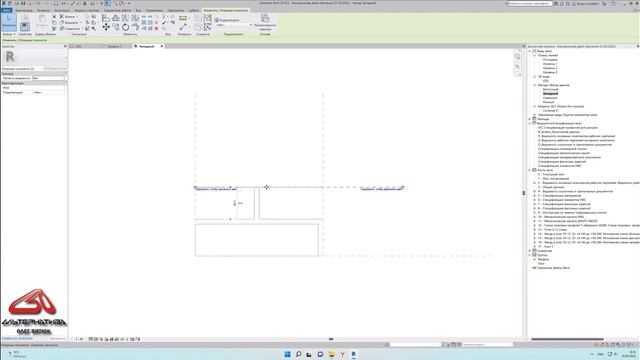The image size is (640, 360).
Task: Open the Chat app from taskbar
Action: point(320,354)
